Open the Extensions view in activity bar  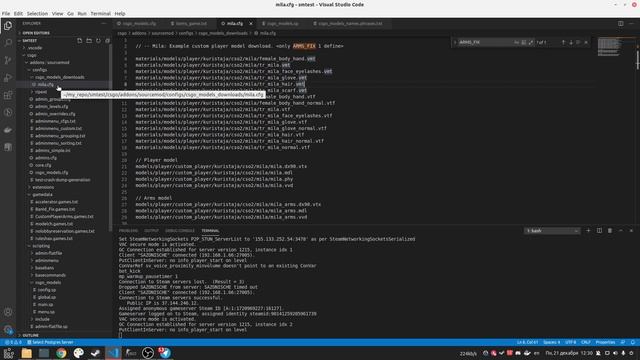pos(8,95)
